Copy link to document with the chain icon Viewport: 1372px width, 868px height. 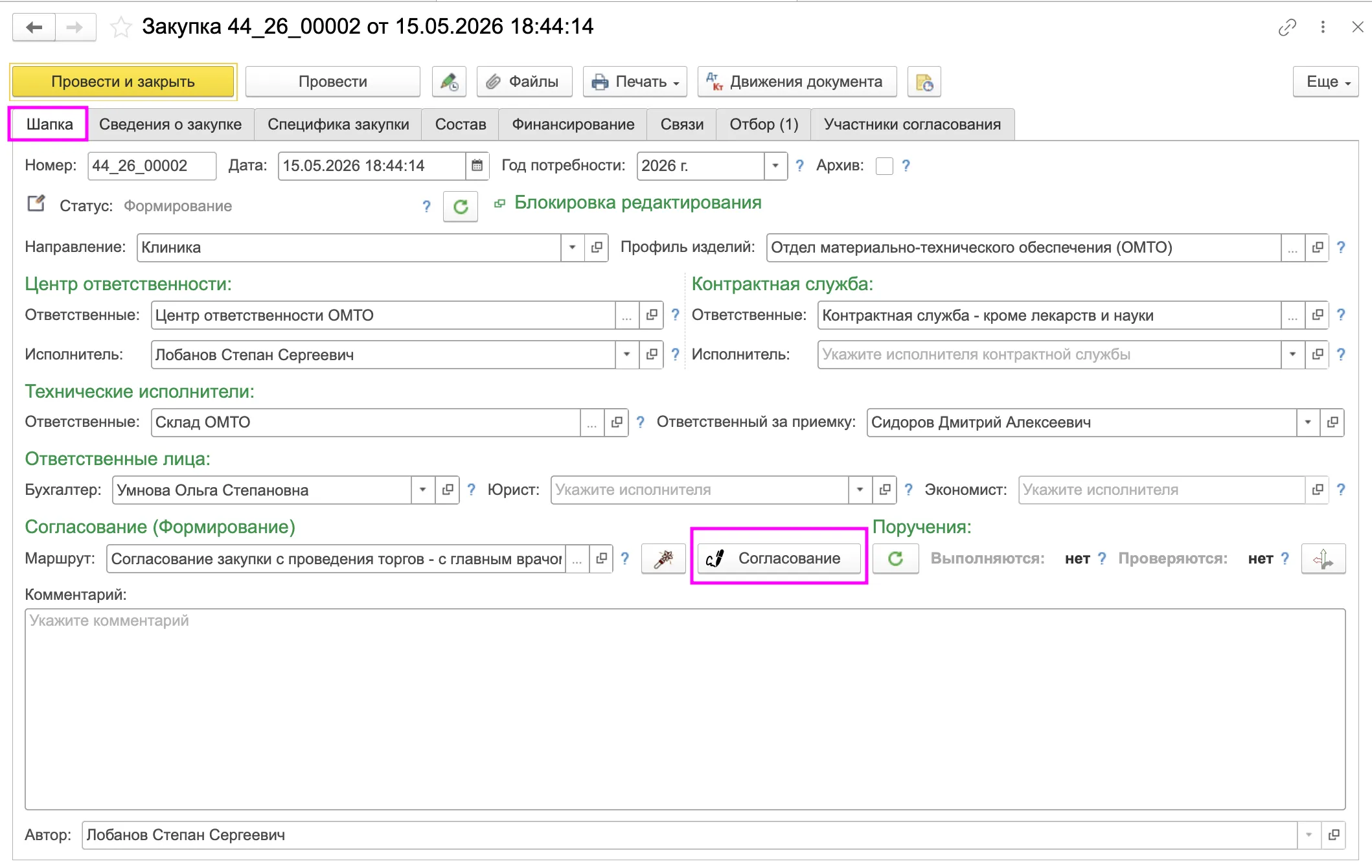pos(1286,27)
